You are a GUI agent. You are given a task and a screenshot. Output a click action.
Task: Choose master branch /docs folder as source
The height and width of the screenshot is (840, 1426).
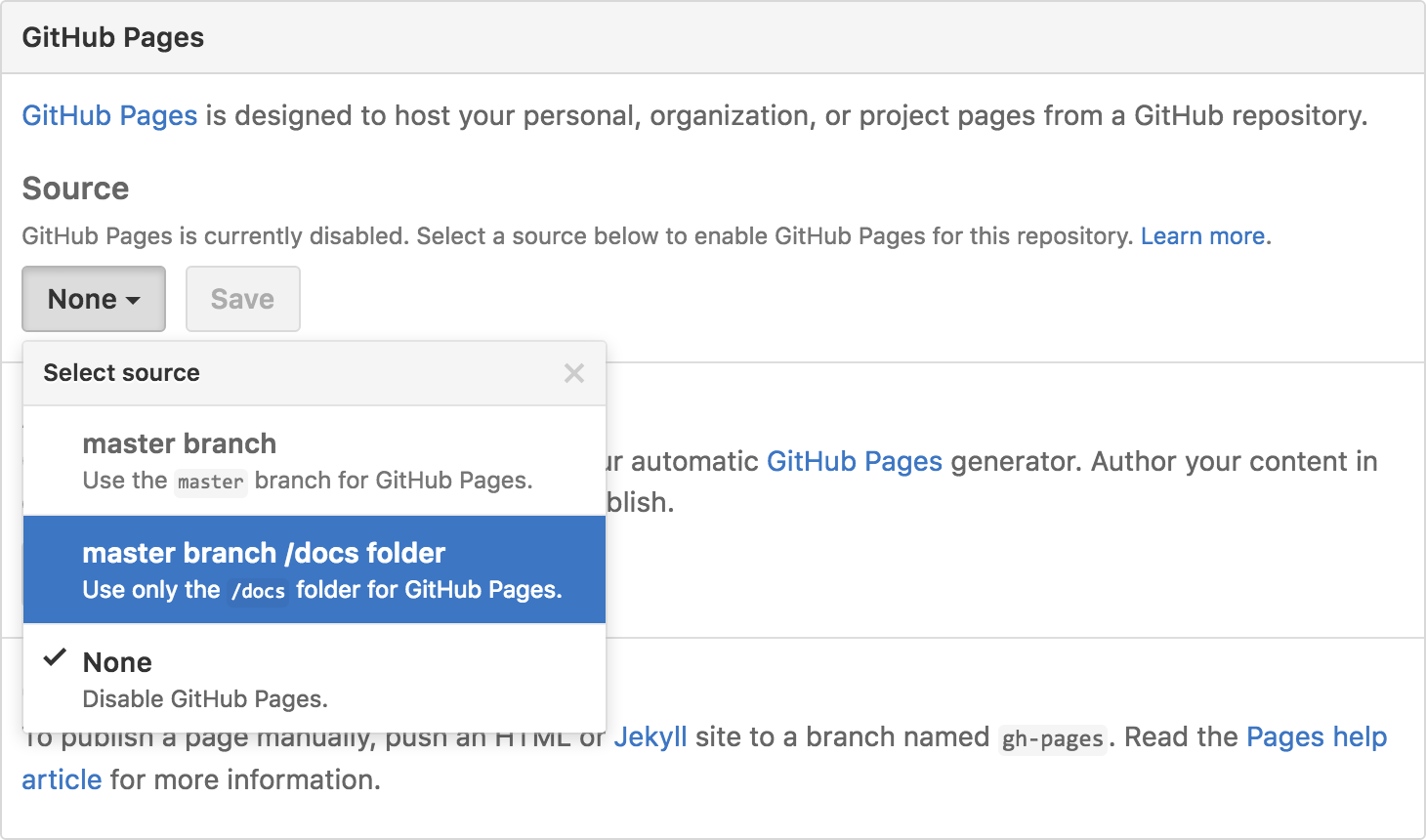coord(264,553)
